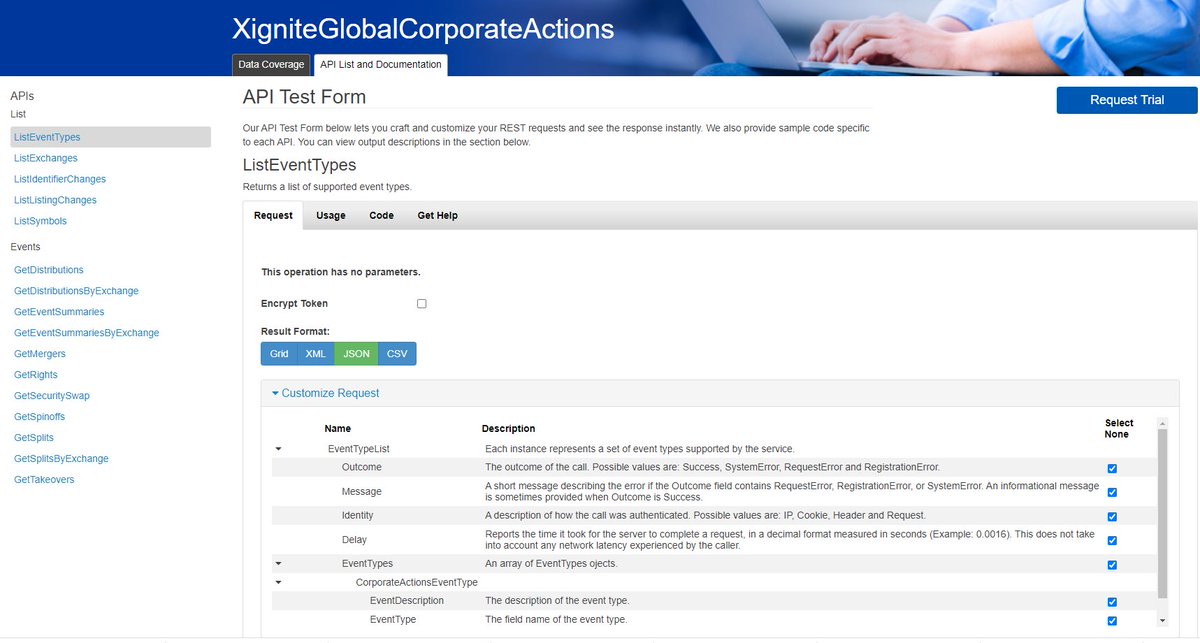Collapse the Customize Request section

pos(326,393)
